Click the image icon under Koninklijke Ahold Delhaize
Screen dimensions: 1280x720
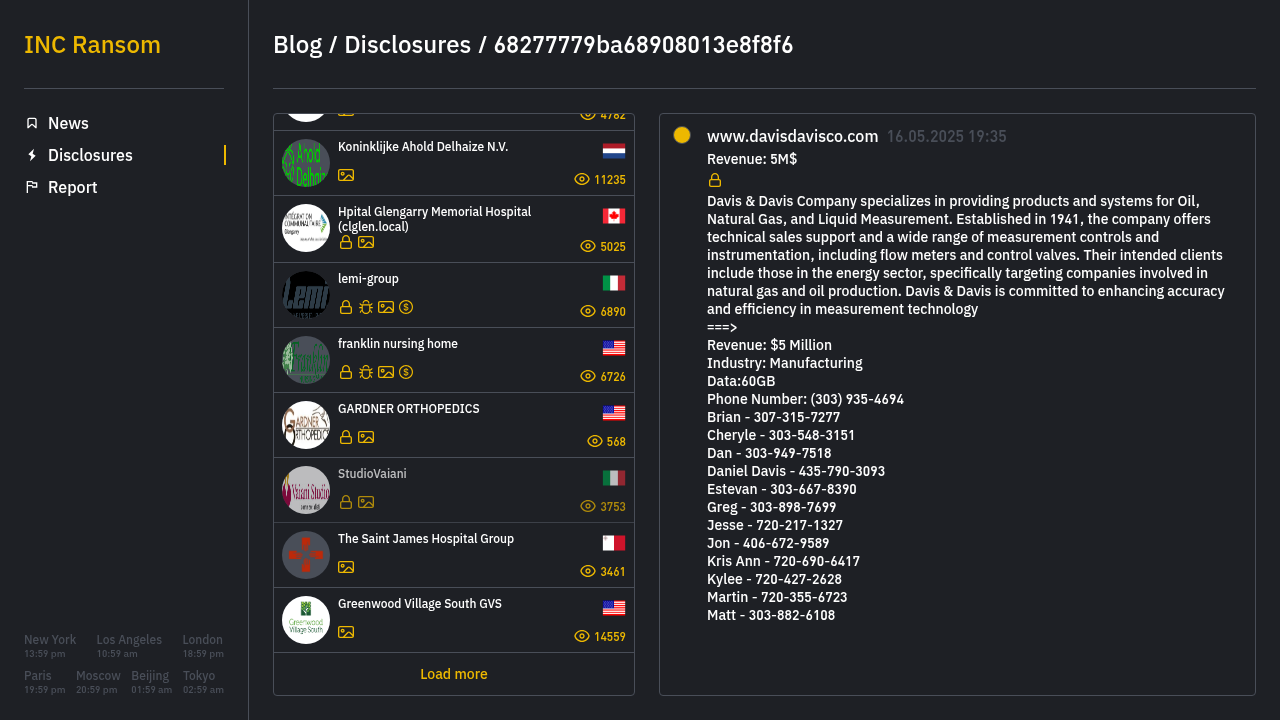[x=346, y=175]
